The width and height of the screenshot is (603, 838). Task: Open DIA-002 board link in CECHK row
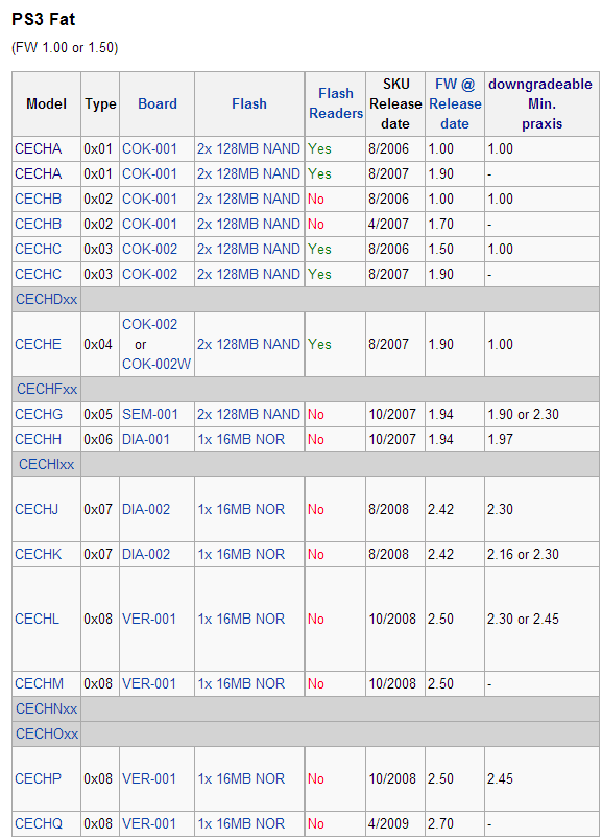(x=146, y=554)
